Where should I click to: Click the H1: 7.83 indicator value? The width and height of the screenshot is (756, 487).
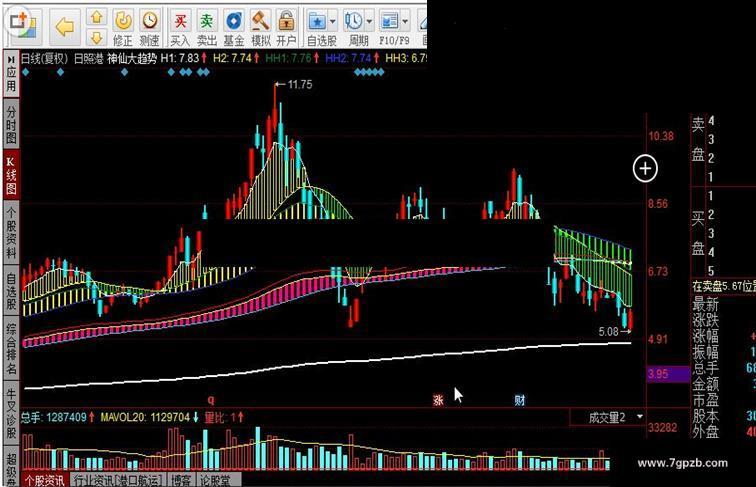(x=180, y=58)
